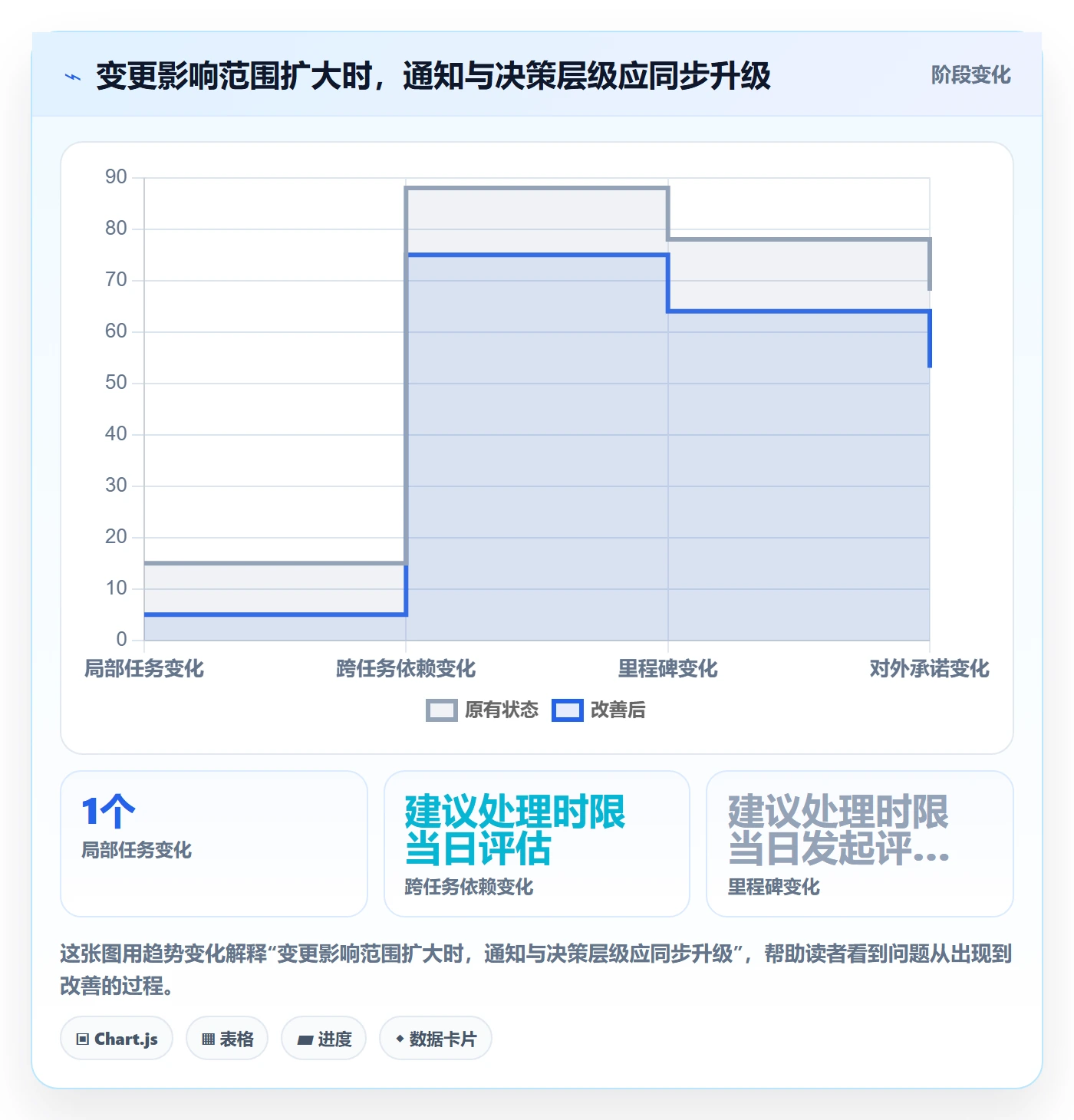The image size is (1074, 1120).
Task: Click the x-axis label 里程碑变化
Action: click(x=667, y=669)
